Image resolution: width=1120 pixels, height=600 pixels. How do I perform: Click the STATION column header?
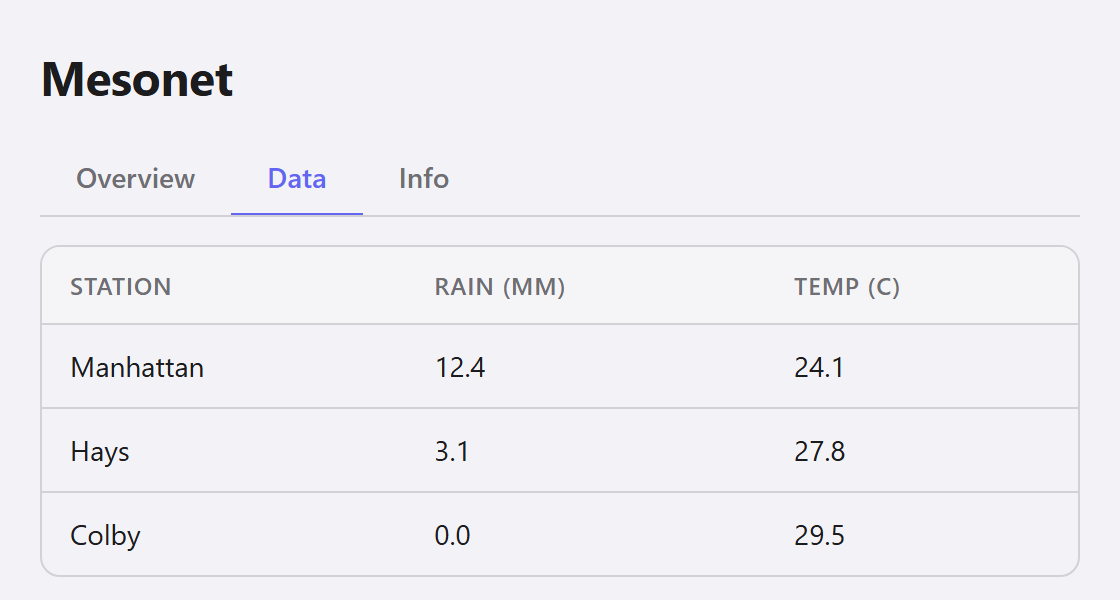point(121,286)
